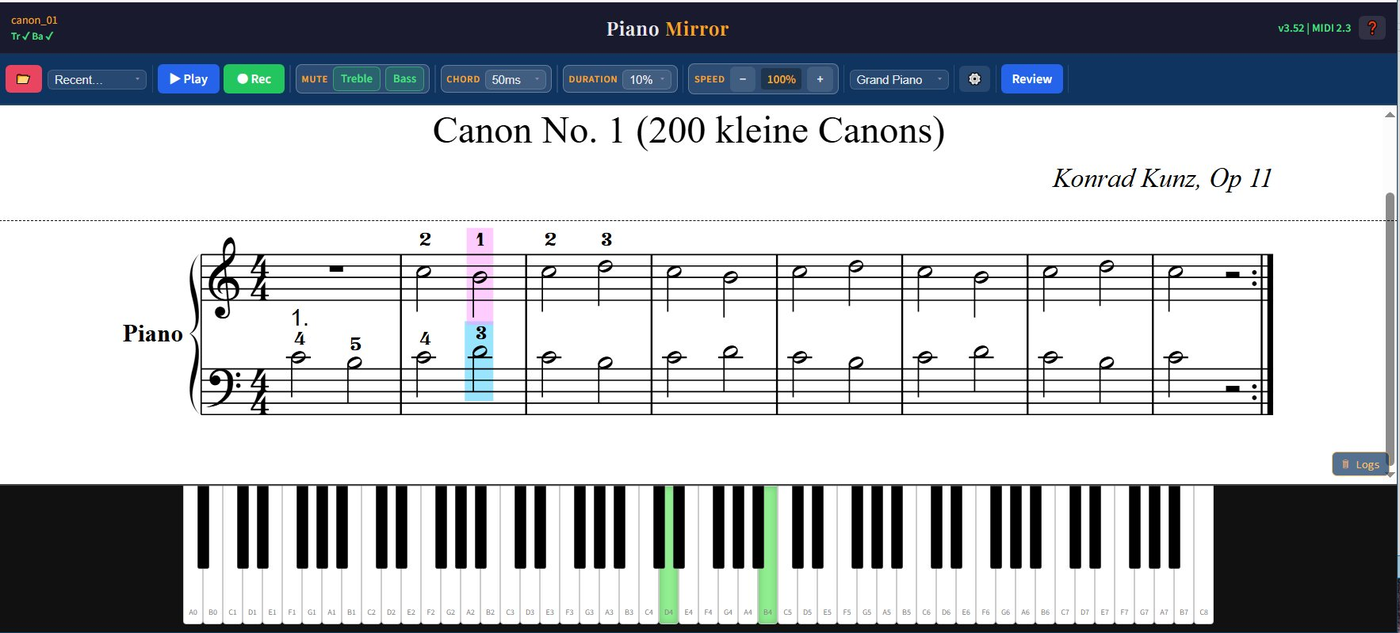Screen dimensions: 1400x633
Task: Click the pink-highlighted treble note
Action: pyautogui.click(x=480, y=277)
